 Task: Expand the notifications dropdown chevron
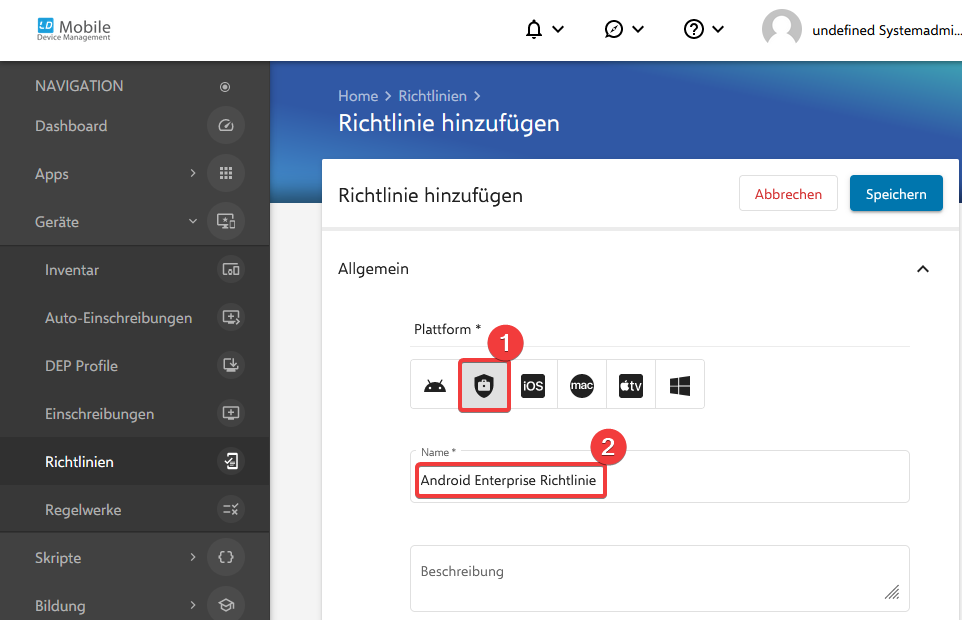[558, 29]
